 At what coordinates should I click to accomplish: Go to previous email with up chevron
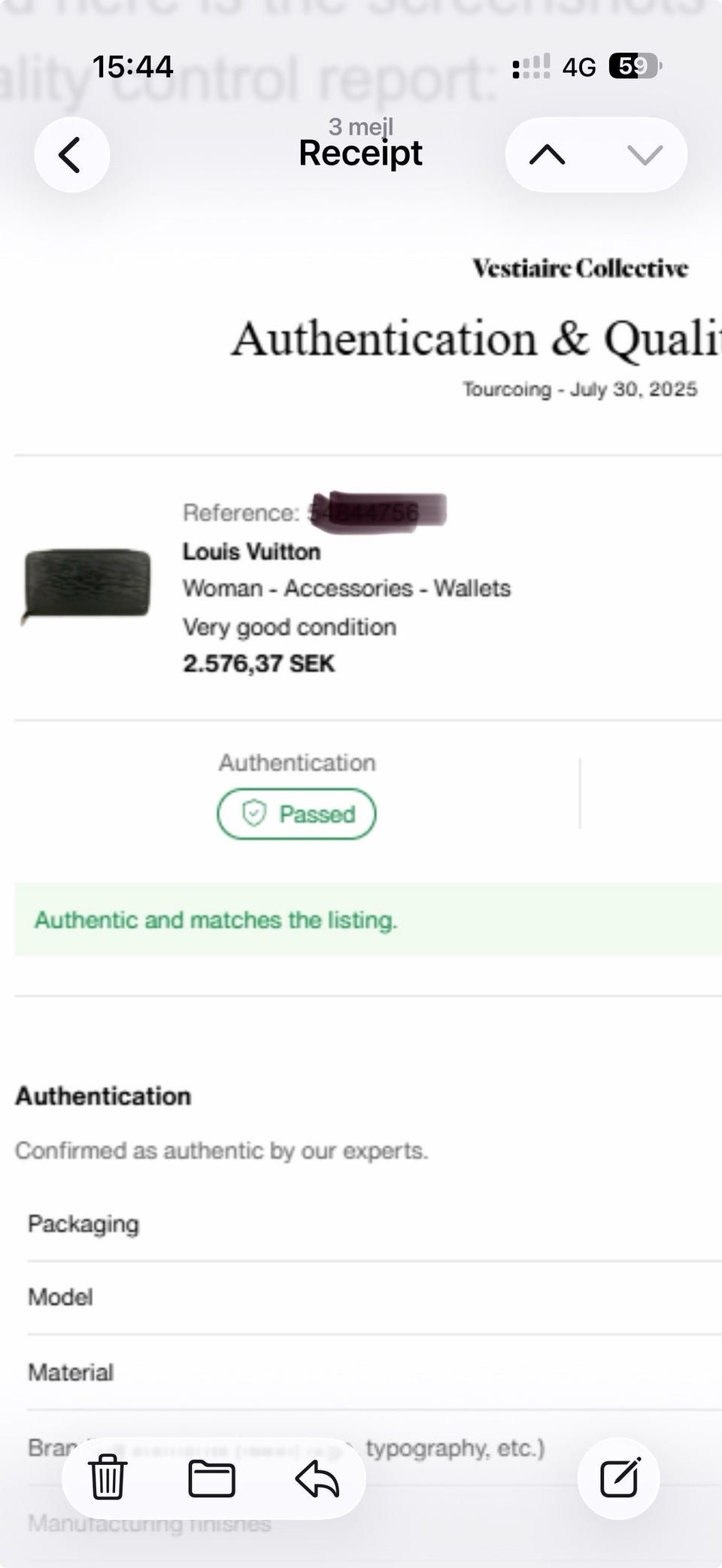pyautogui.click(x=547, y=155)
